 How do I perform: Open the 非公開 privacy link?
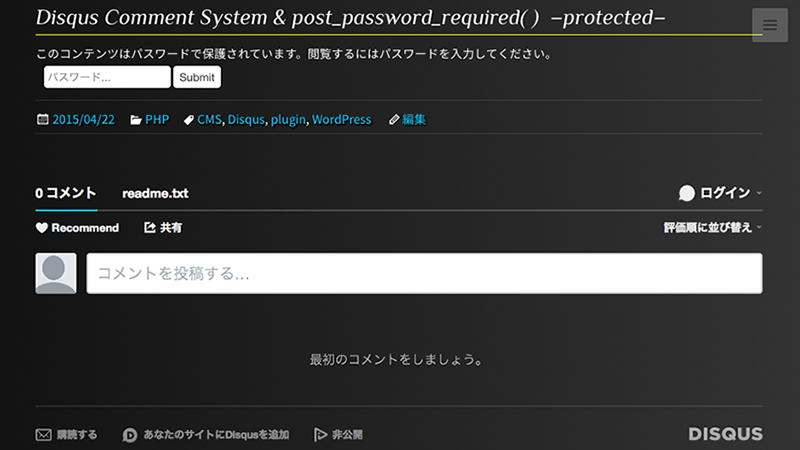pos(347,435)
